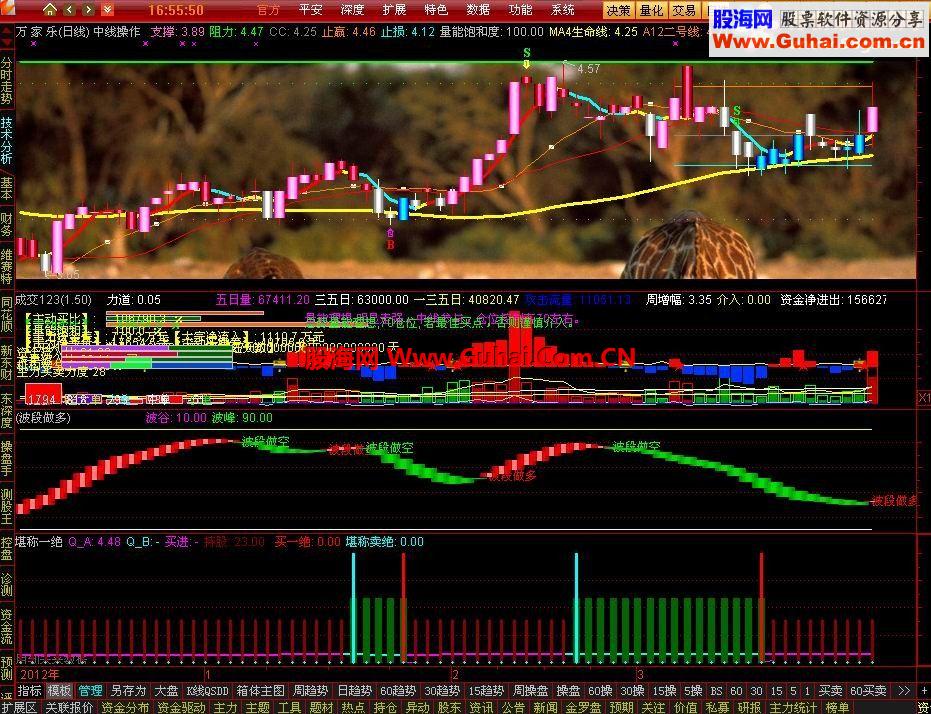Switch to the 周趋势 tab

click(311, 691)
